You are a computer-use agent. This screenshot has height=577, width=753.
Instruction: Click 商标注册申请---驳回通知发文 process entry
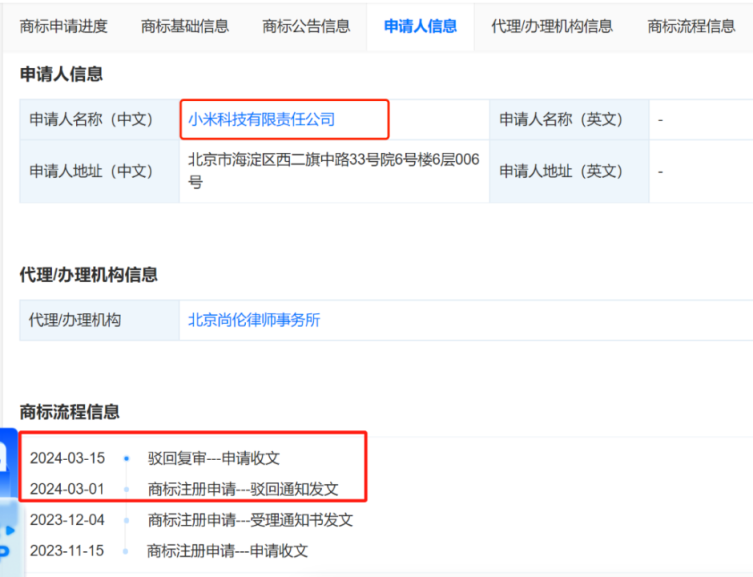coord(243,489)
